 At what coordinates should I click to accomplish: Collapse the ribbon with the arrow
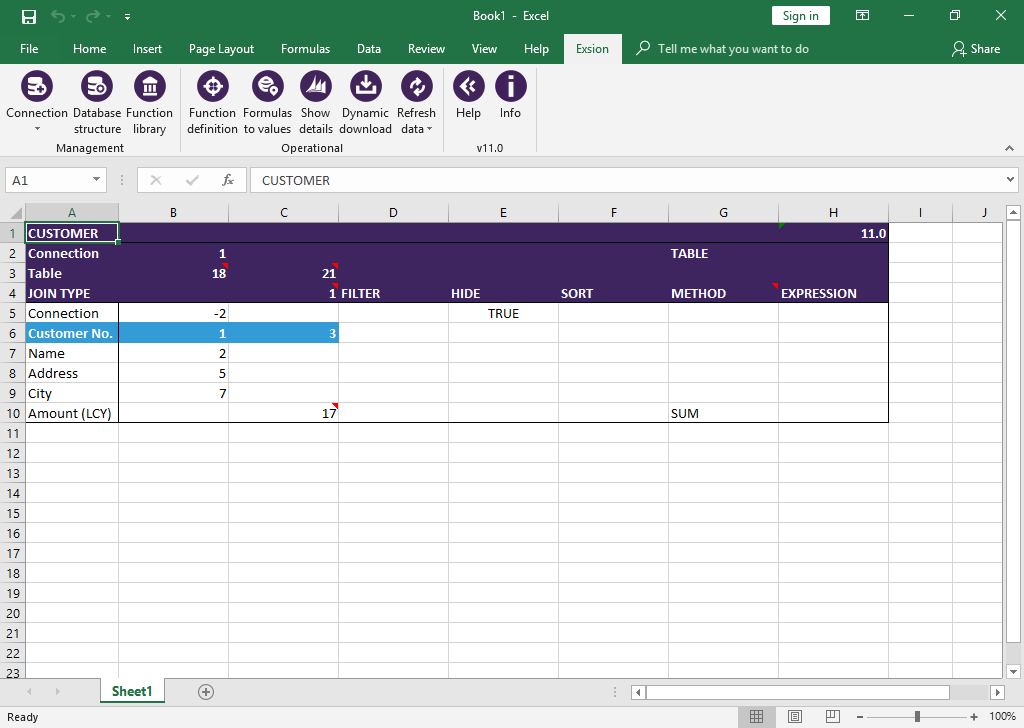(1010, 148)
